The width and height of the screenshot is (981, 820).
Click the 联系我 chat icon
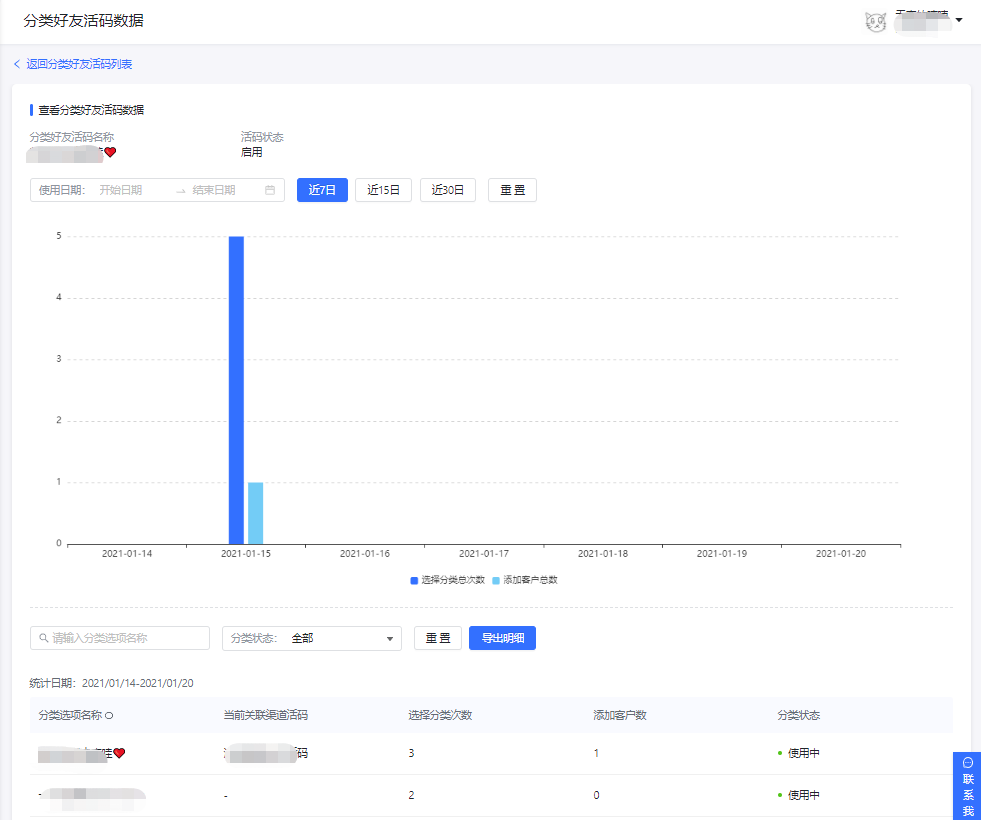tap(967, 762)
